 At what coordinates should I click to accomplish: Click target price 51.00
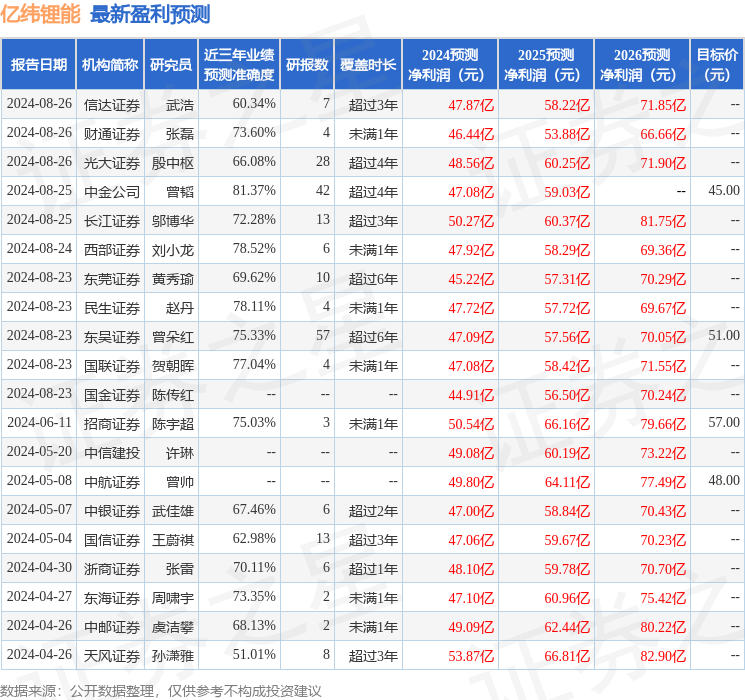tap(724, 336)
